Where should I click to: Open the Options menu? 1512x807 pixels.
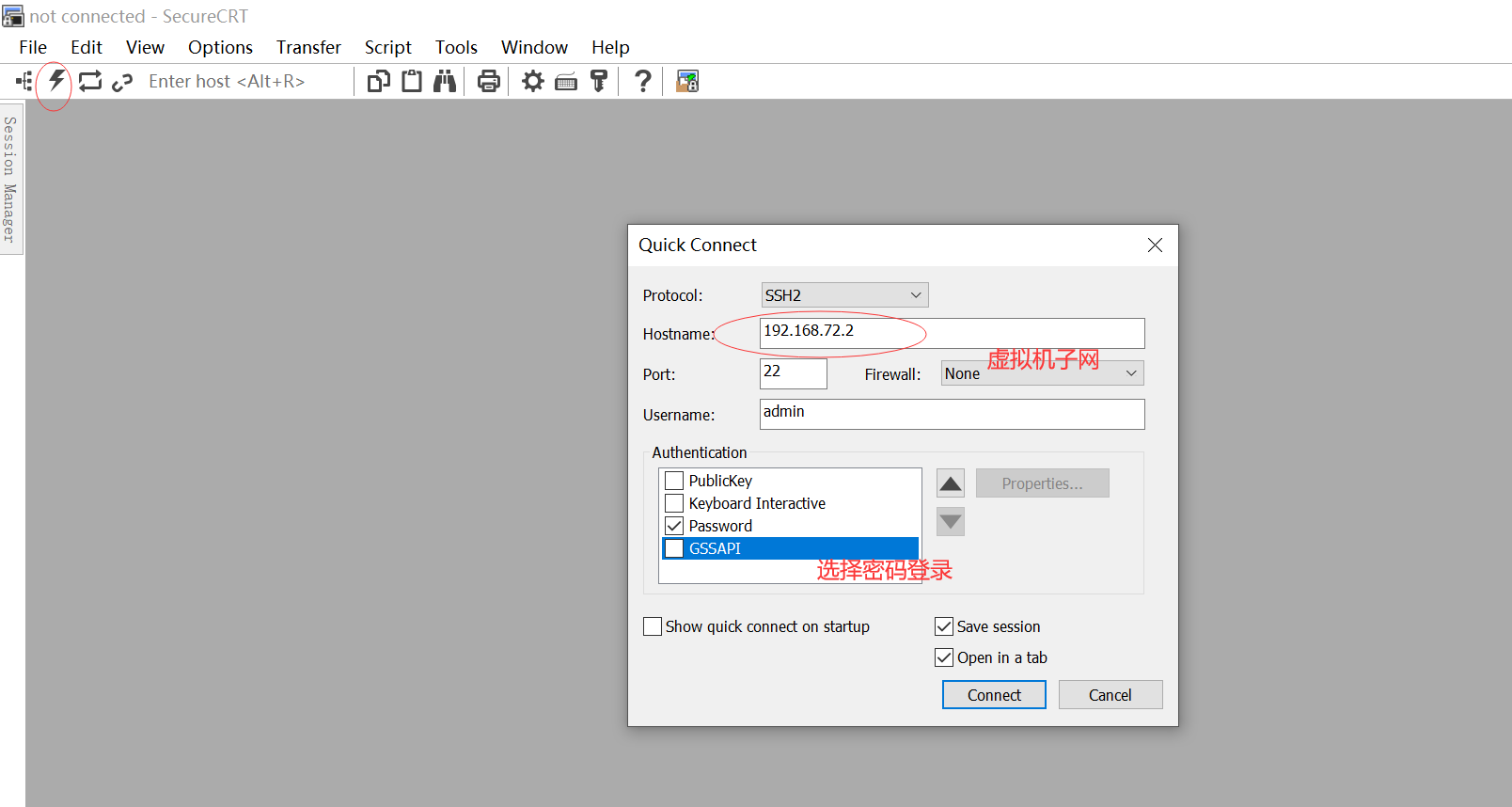(x=220, y=47)
